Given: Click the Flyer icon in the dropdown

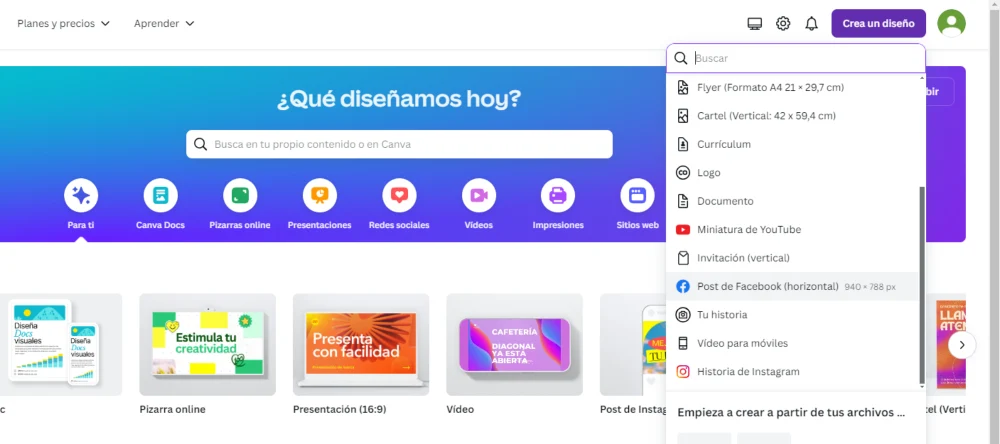Looking at the screenshot, I should 683,87.
